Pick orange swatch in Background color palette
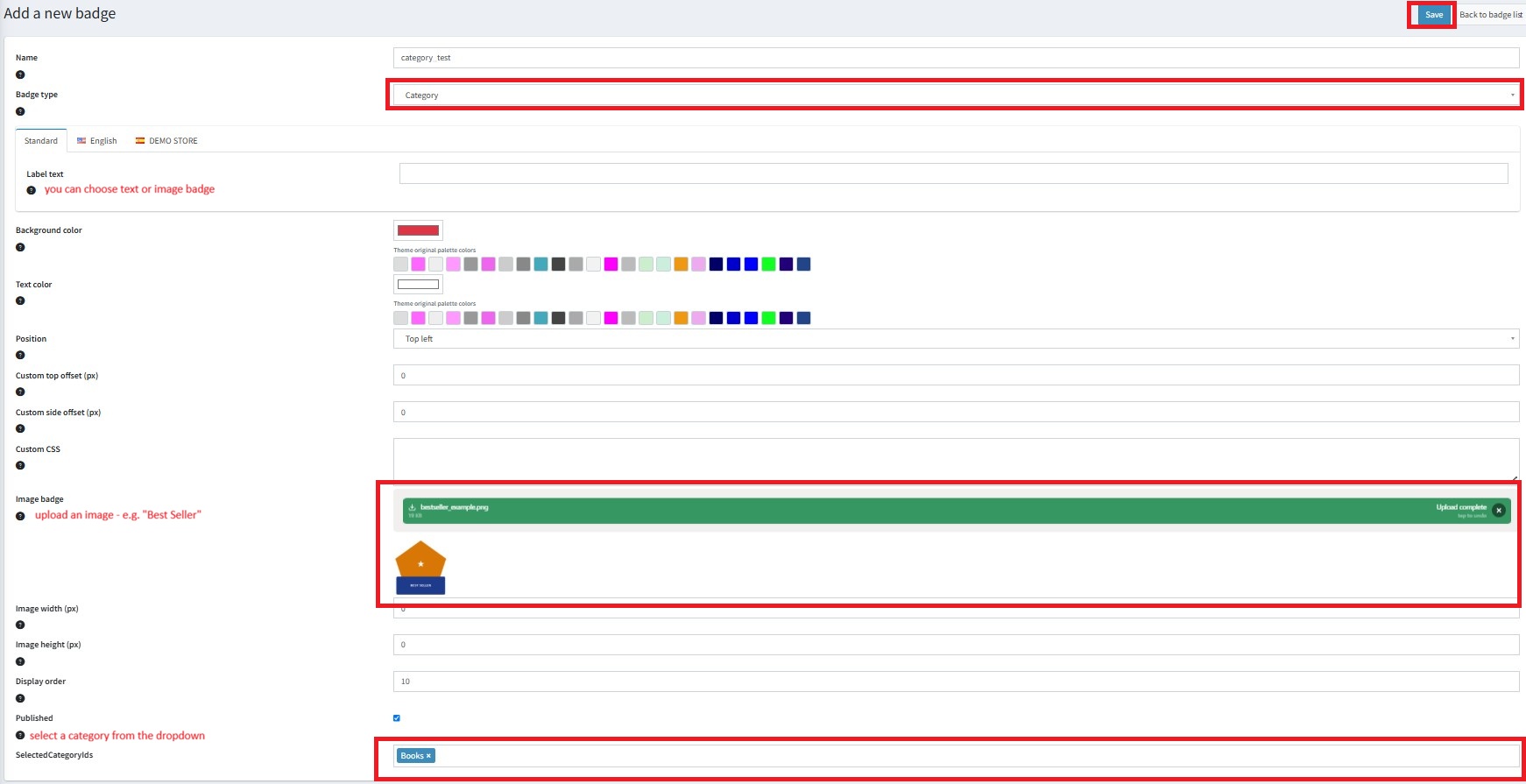 [x=681, y=264]
